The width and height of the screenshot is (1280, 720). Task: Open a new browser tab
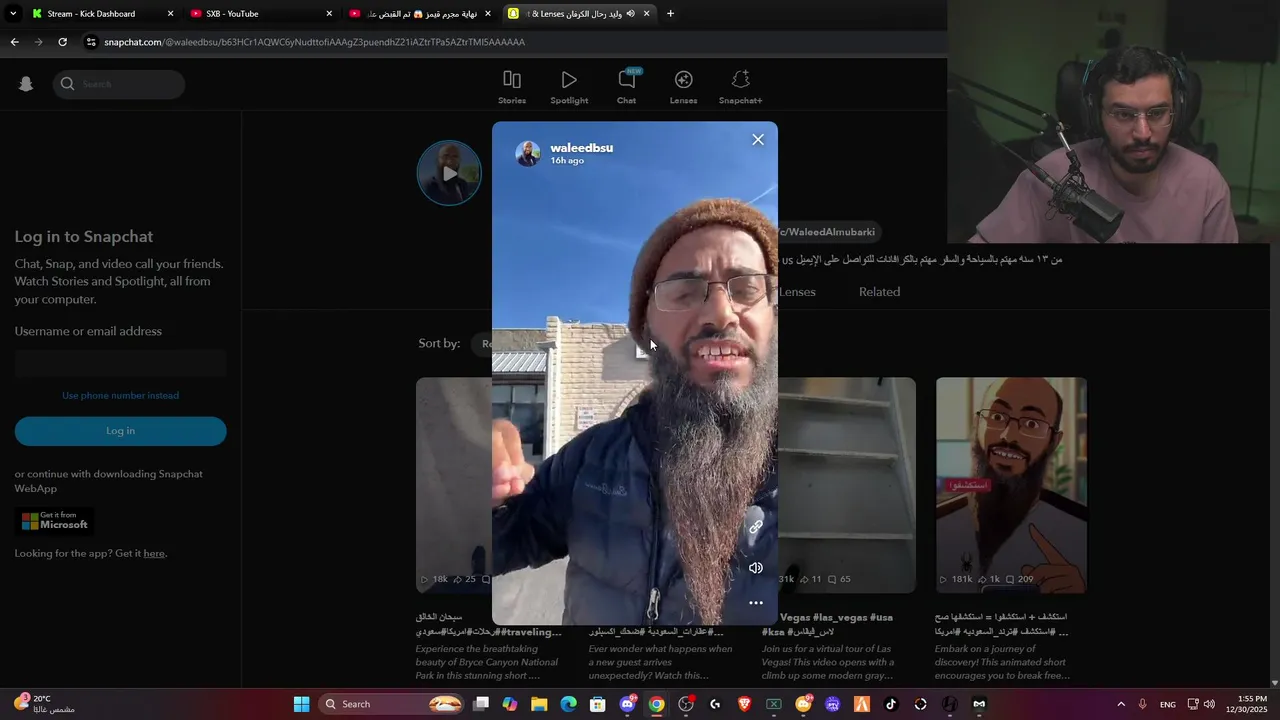(670, 14)
